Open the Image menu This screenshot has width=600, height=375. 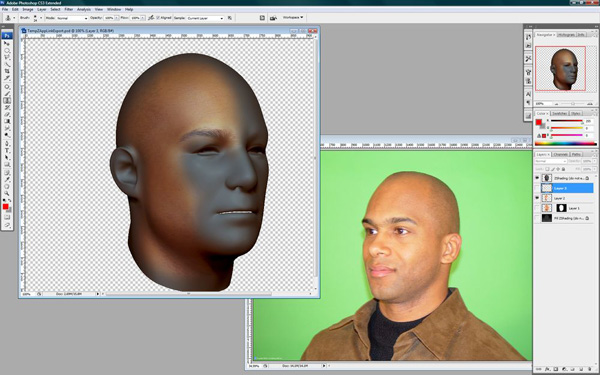28,9
